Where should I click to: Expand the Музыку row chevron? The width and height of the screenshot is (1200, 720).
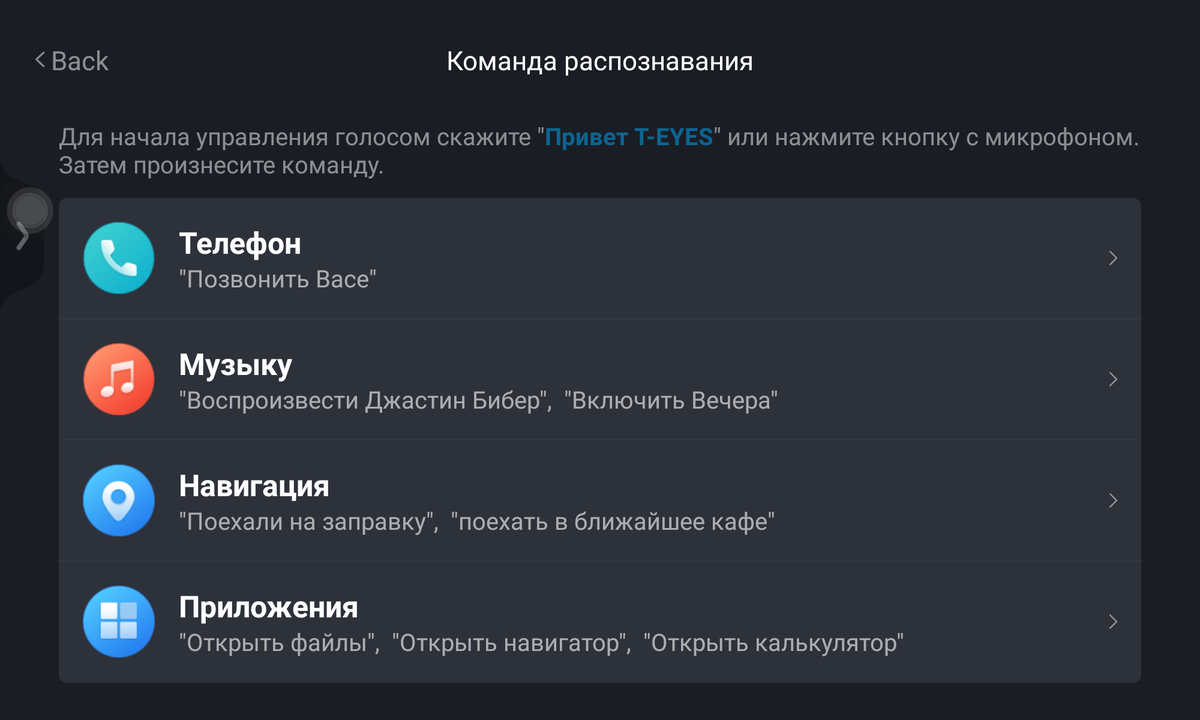pos(1112,379)
